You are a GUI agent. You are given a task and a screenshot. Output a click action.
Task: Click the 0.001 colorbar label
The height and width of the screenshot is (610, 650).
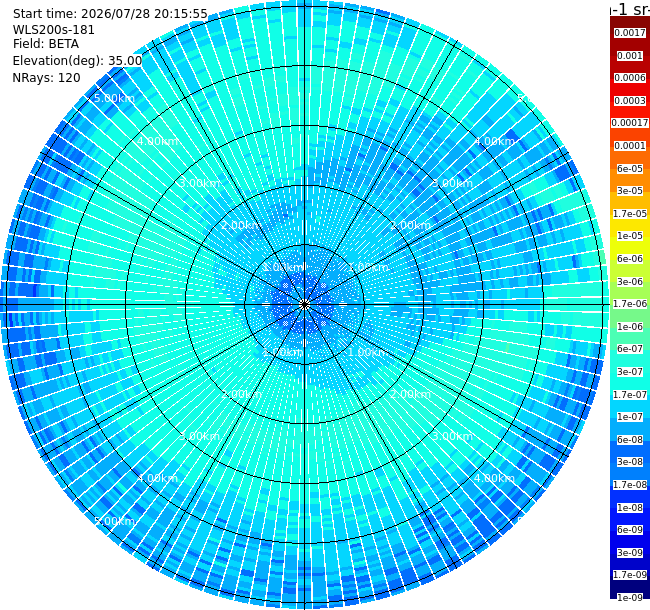pyautogui.click(x=630, y=56)
